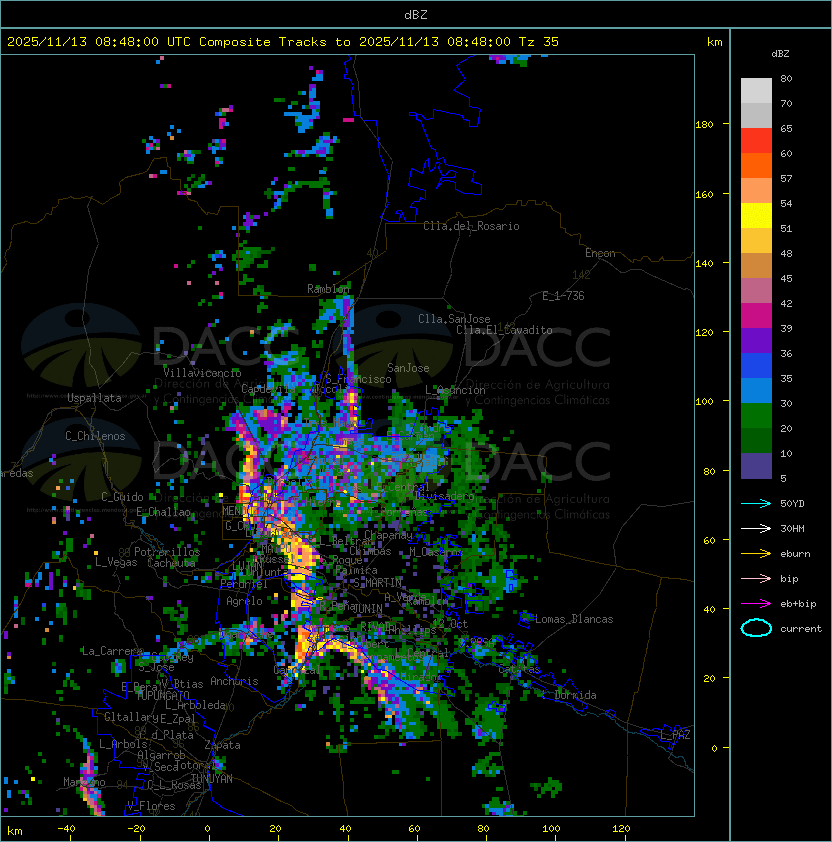832x842 pixels.
Task: Select the bright yellow swatch below 54
Action: (756, 216)
